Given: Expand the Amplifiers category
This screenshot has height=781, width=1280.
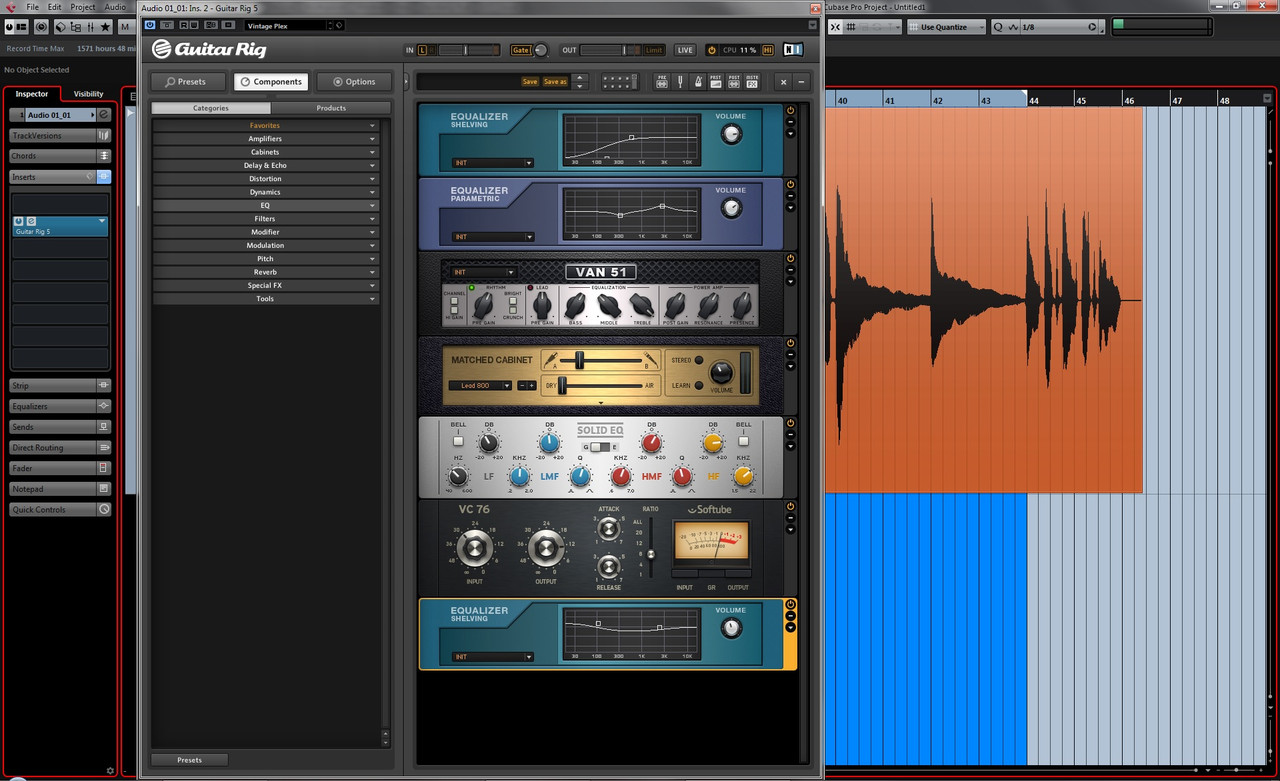Looking at the screenshot, I should pyautogui.click(x=265, y=139).
